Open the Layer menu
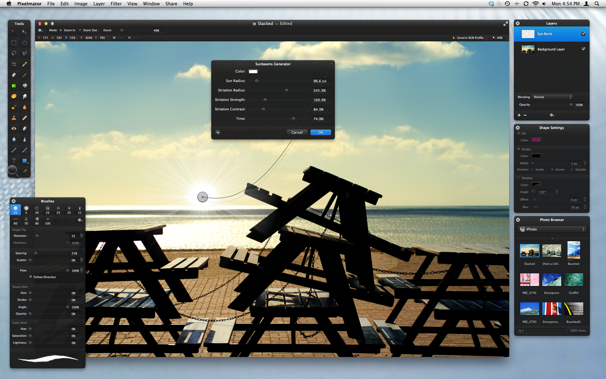606x379 pixels. 99,3
